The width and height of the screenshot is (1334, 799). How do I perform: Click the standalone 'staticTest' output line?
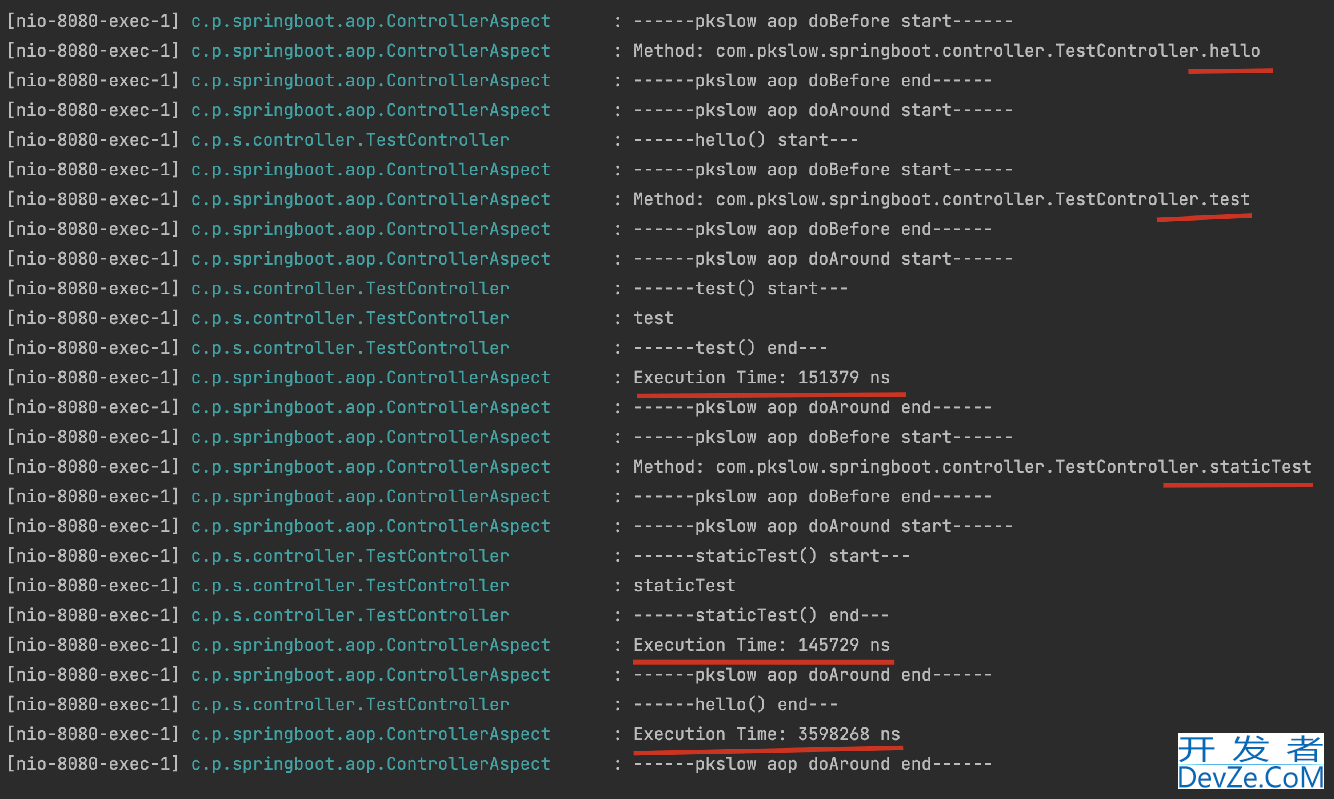click(684, 586)
